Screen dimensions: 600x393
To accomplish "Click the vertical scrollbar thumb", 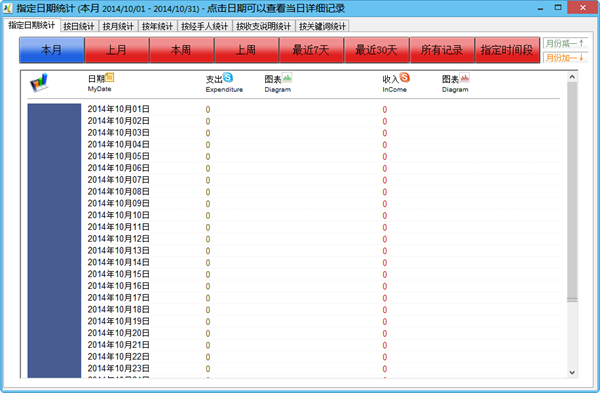I will pos(572,191).
